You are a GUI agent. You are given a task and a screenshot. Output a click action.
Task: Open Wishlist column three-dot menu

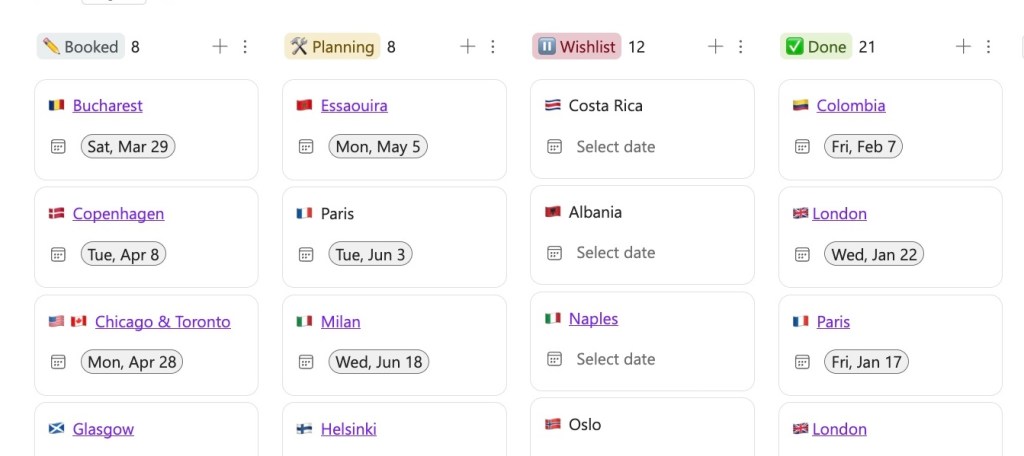click(741, 46)
